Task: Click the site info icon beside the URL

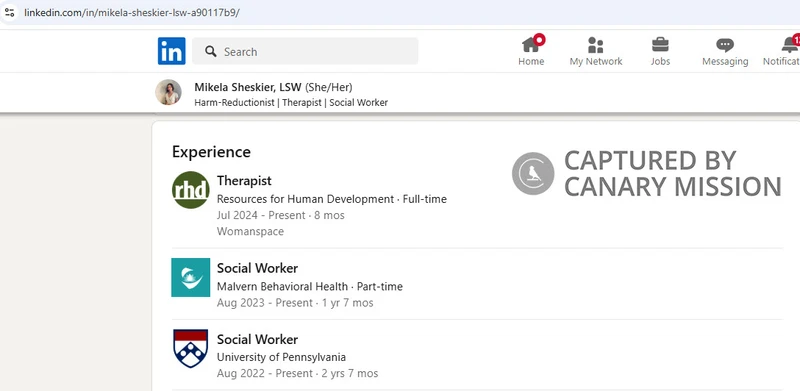Action: [9, 12]
